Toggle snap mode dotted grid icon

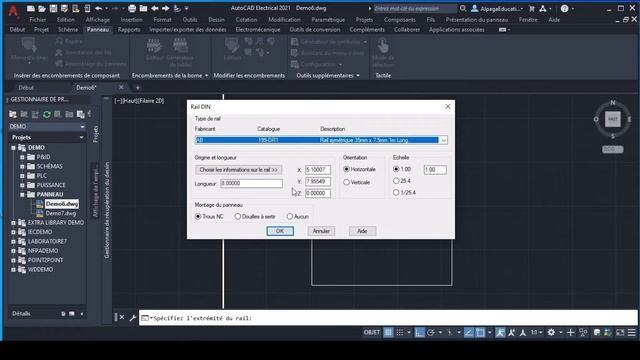coord(400,333)
